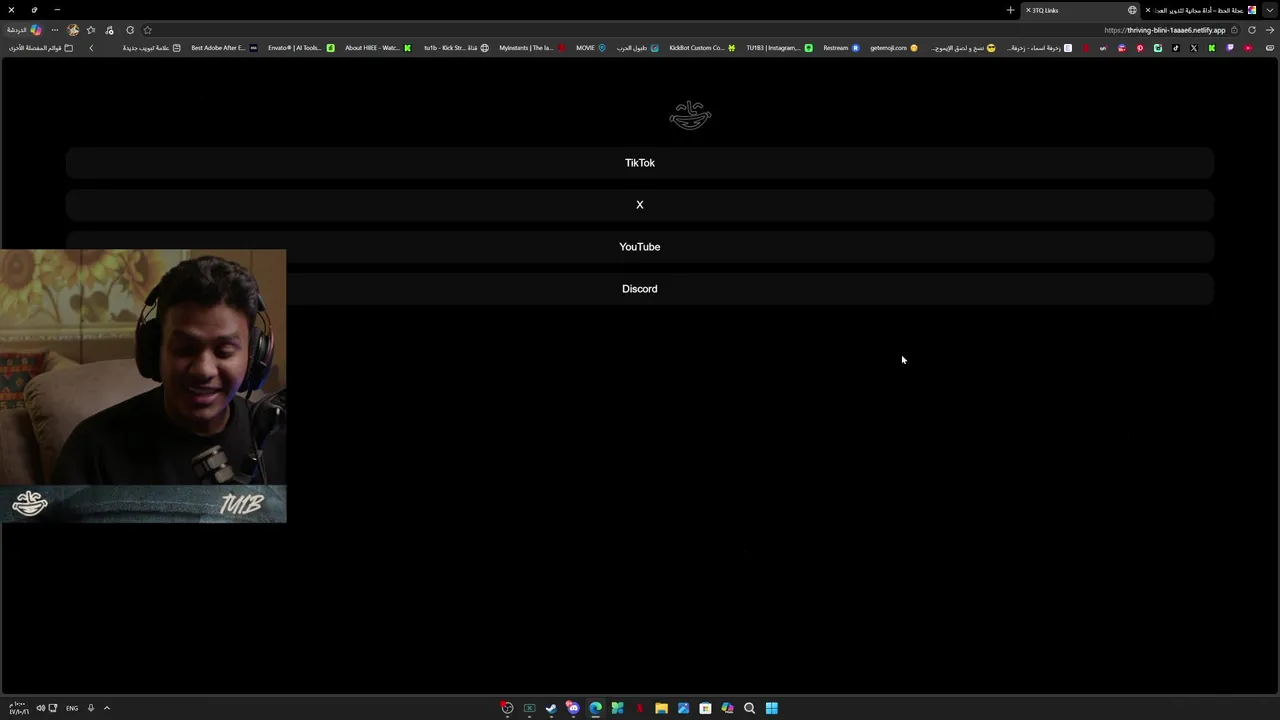
Task: Open the Twitch bookmark icon
Action: (1229, 48)
